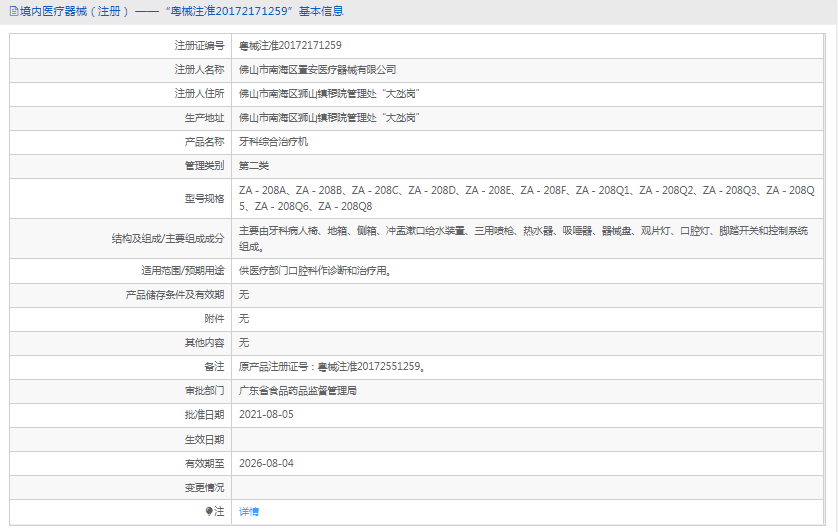Click the 结构及组成/主要组成成分 label
The image size is (838, 532).
tap(168, 238)
